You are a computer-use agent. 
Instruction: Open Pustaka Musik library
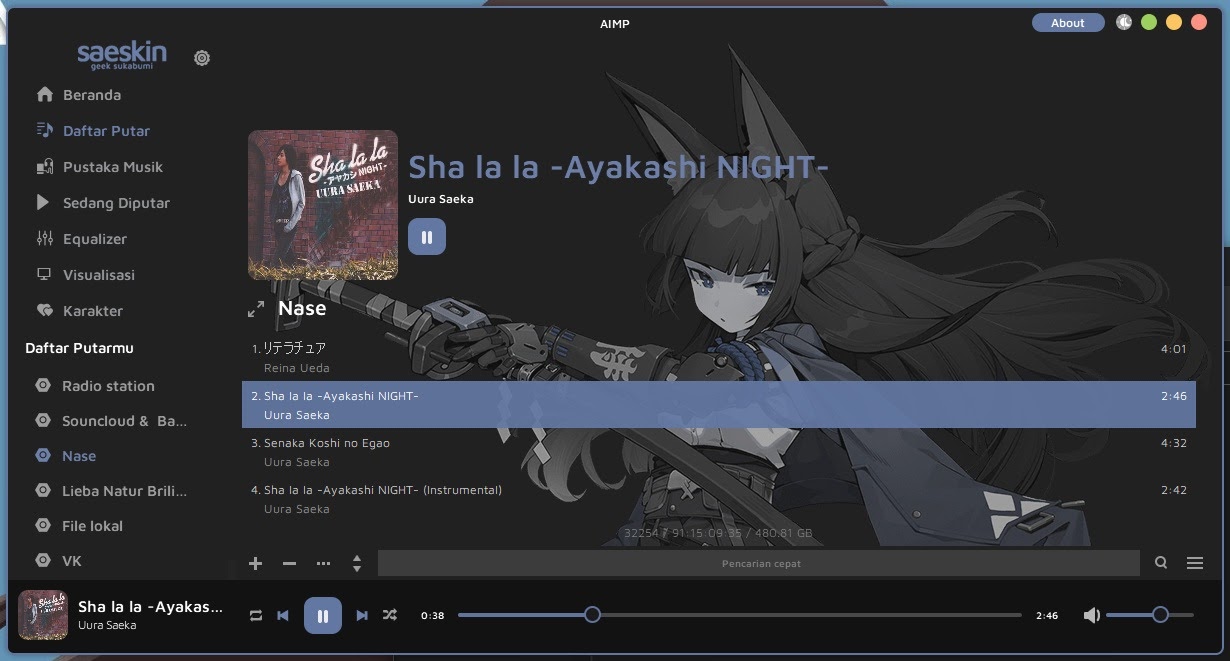point(98,167)
